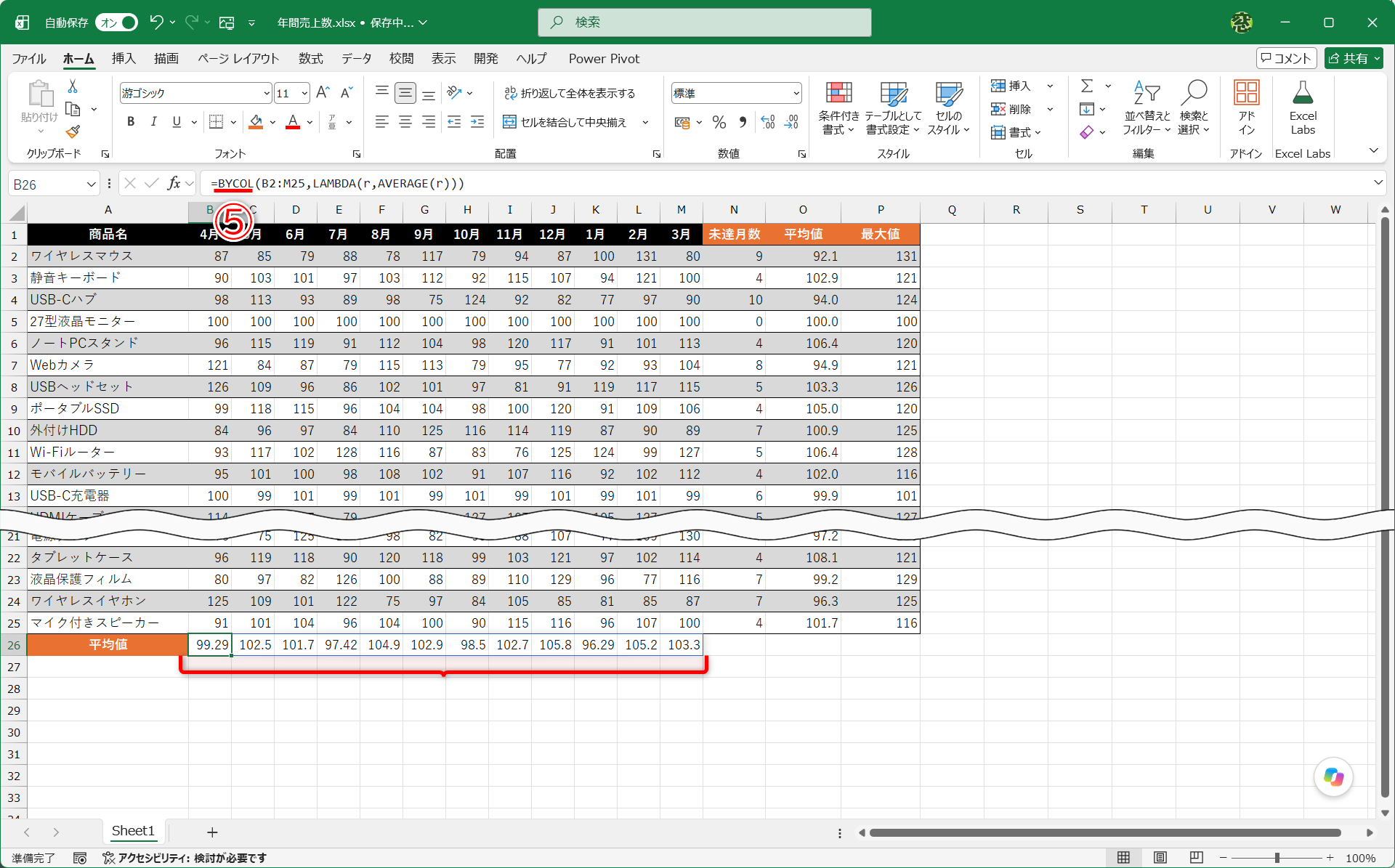Open the font size dropdown
The width and height of the screenshot is (1395, 868).
304,93
